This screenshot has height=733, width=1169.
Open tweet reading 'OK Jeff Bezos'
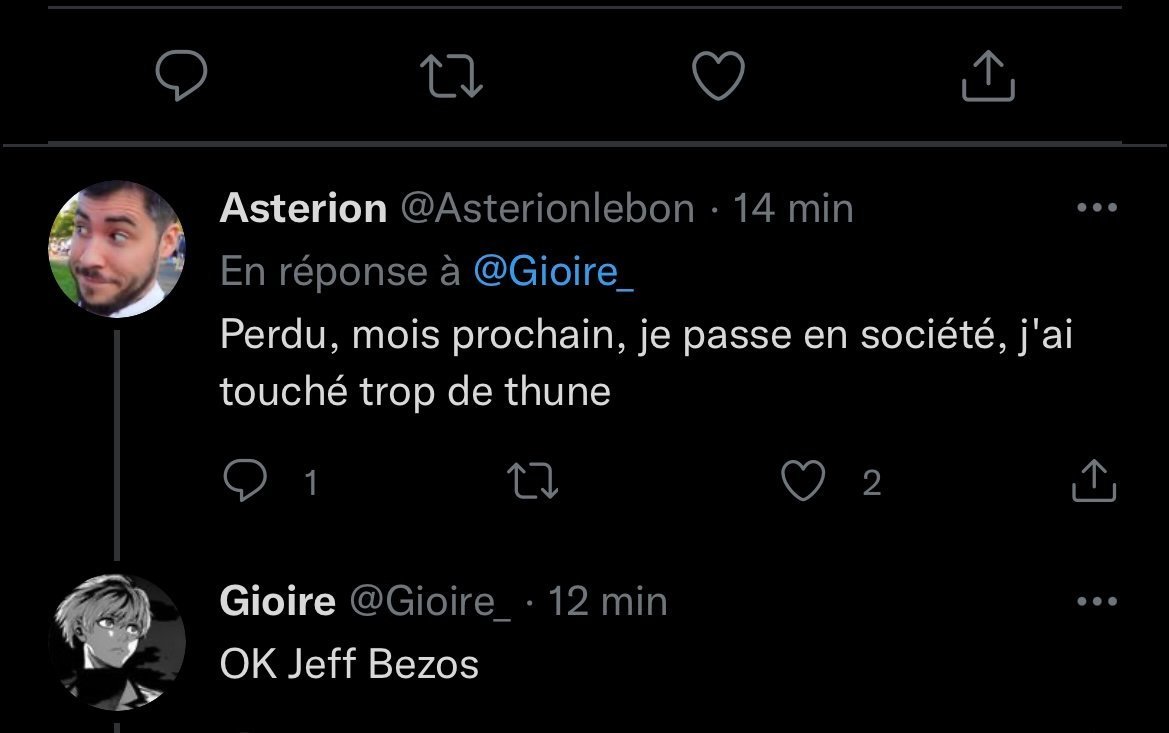(x=349, y=664)
